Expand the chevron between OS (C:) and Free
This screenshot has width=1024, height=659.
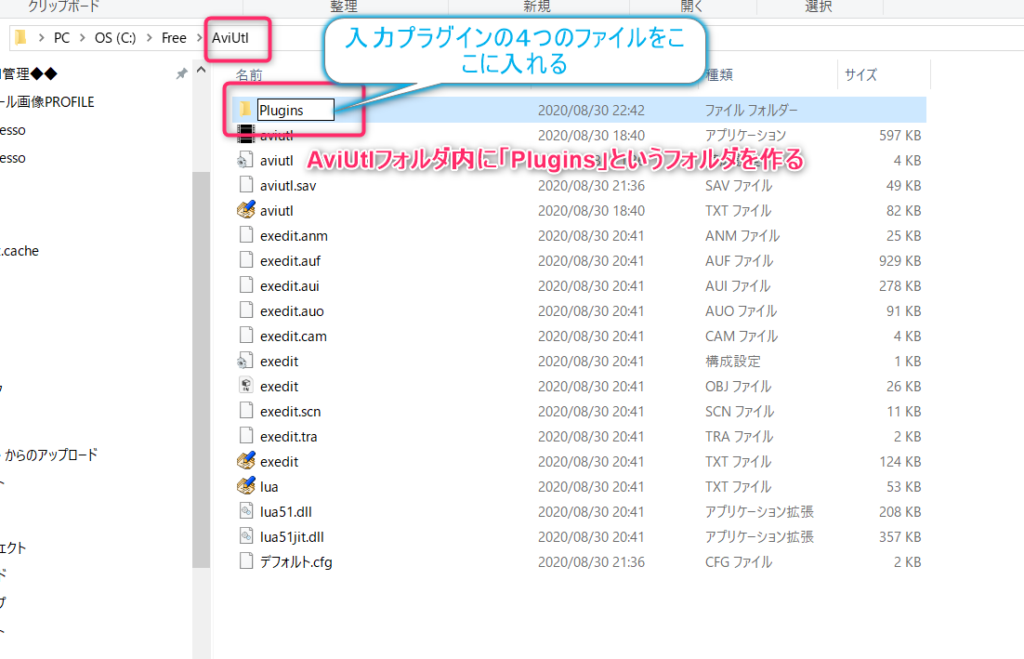click(149, 38)
